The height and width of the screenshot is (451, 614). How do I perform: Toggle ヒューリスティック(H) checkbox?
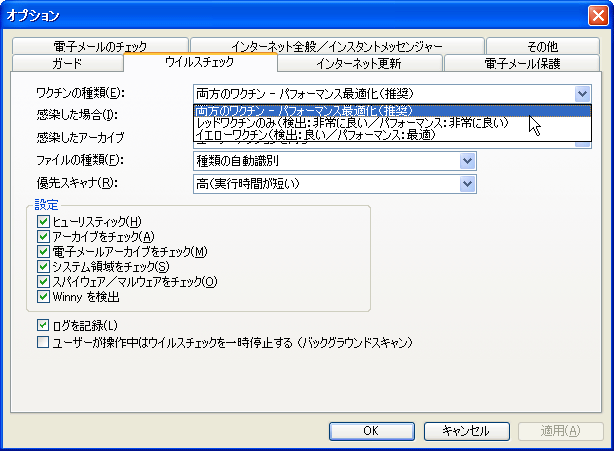[43, 222]
